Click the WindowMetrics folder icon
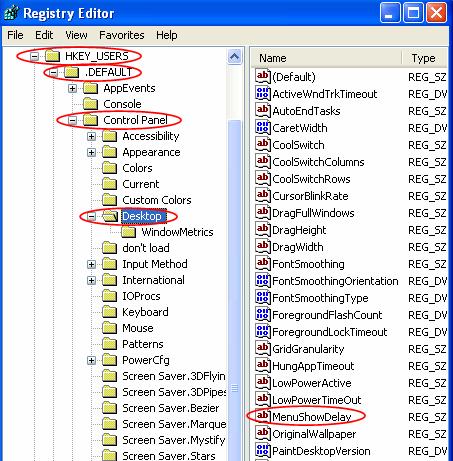 129,232
